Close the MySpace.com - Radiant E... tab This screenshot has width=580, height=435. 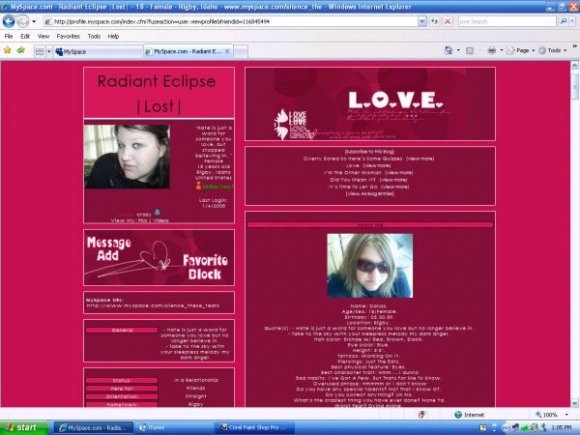(x=227, y=51)
